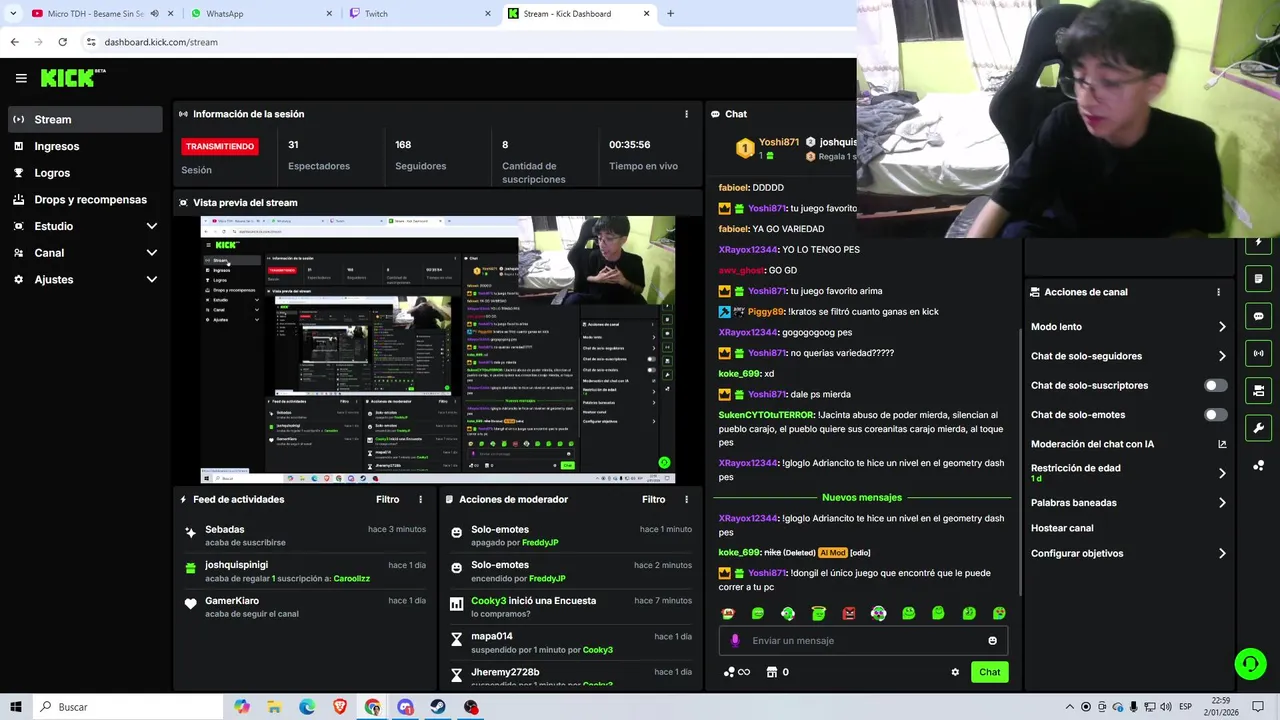This screenshot has width=1280, height=720.
Task: Switch to the Micro TDH browser tab
Action: [x=100, y=14]
